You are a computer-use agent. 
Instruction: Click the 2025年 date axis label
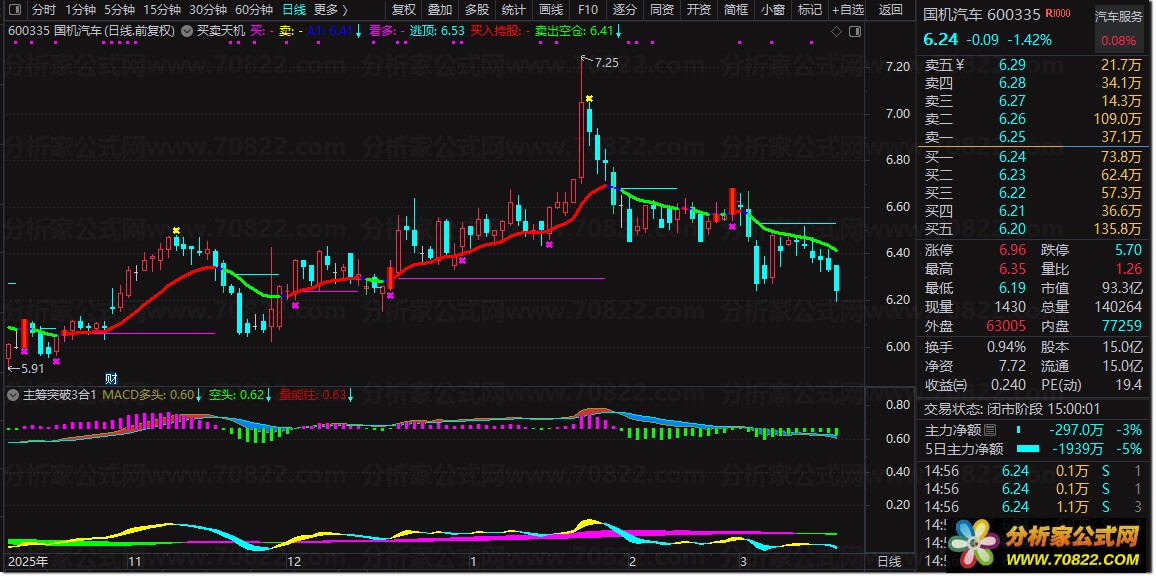29,562
